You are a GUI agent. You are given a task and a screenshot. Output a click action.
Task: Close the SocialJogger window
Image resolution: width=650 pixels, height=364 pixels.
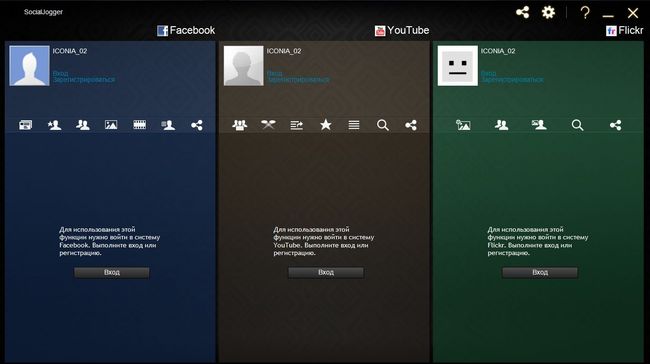pos(633,13)
